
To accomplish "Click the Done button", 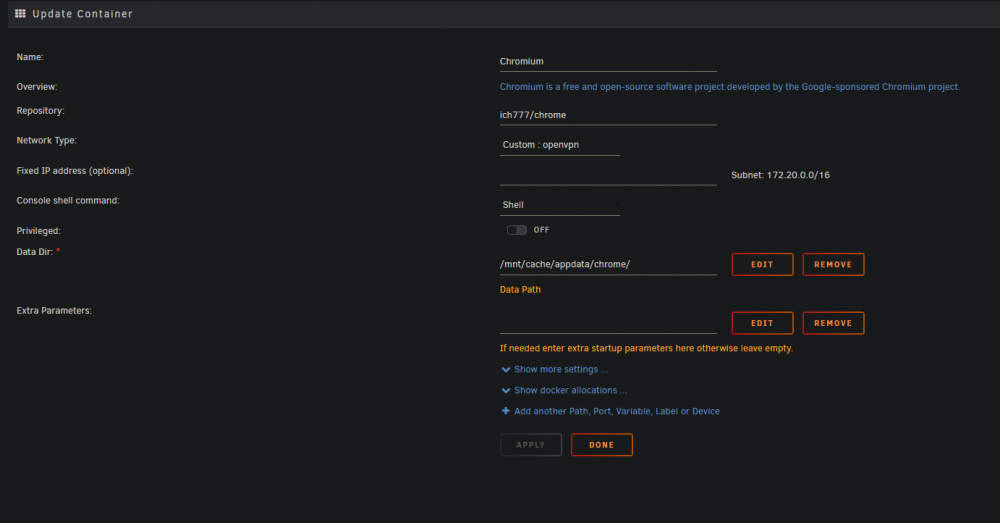I will [601, 445].
